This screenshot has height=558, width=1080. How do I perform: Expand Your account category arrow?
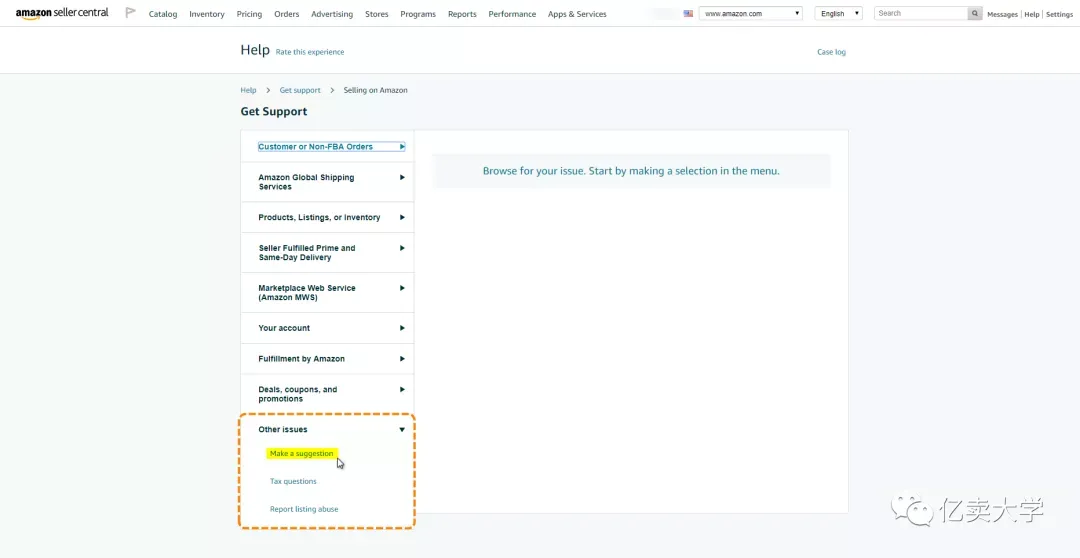(402, 329)
